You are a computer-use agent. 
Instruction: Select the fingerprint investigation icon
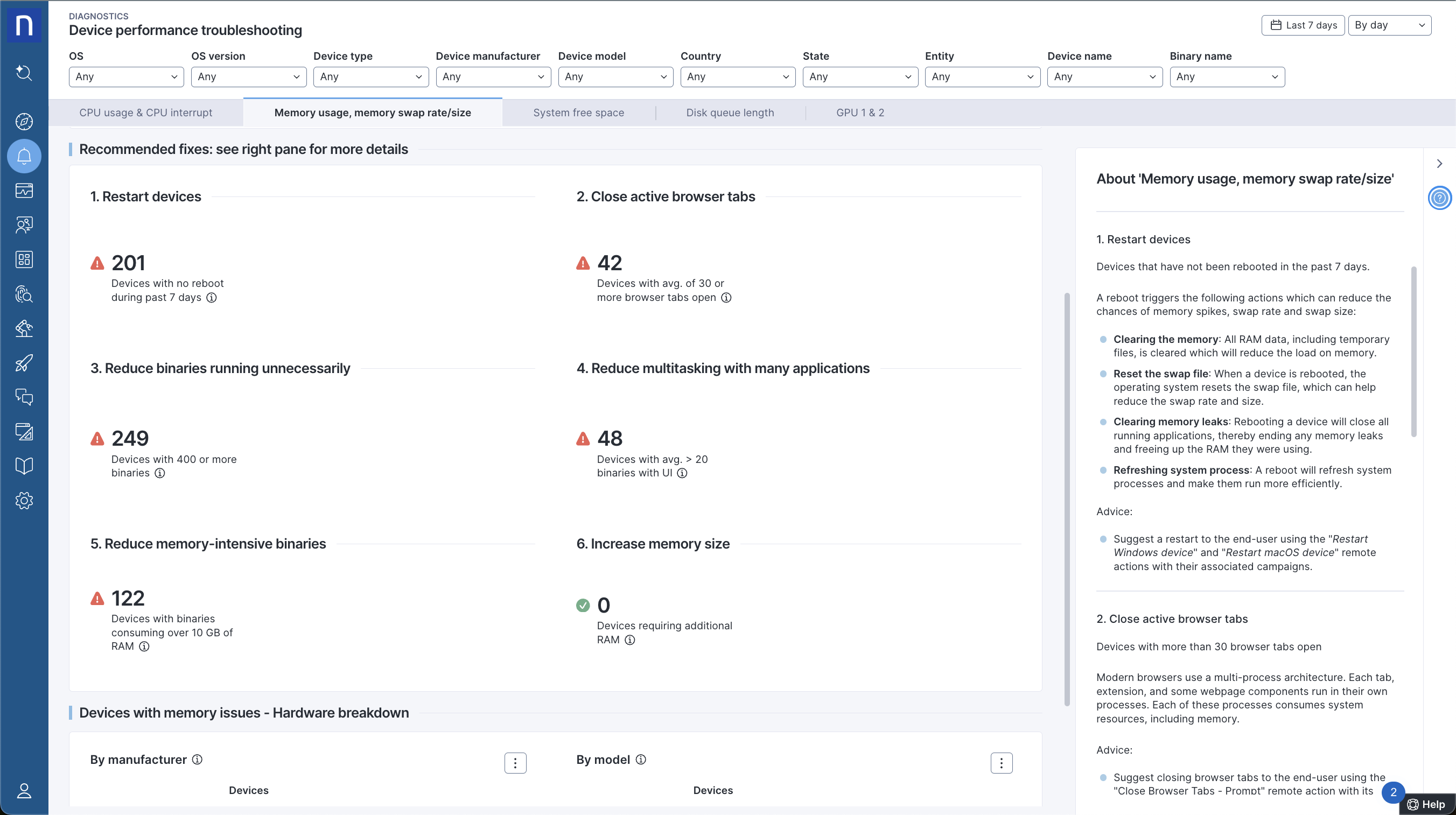24,294
